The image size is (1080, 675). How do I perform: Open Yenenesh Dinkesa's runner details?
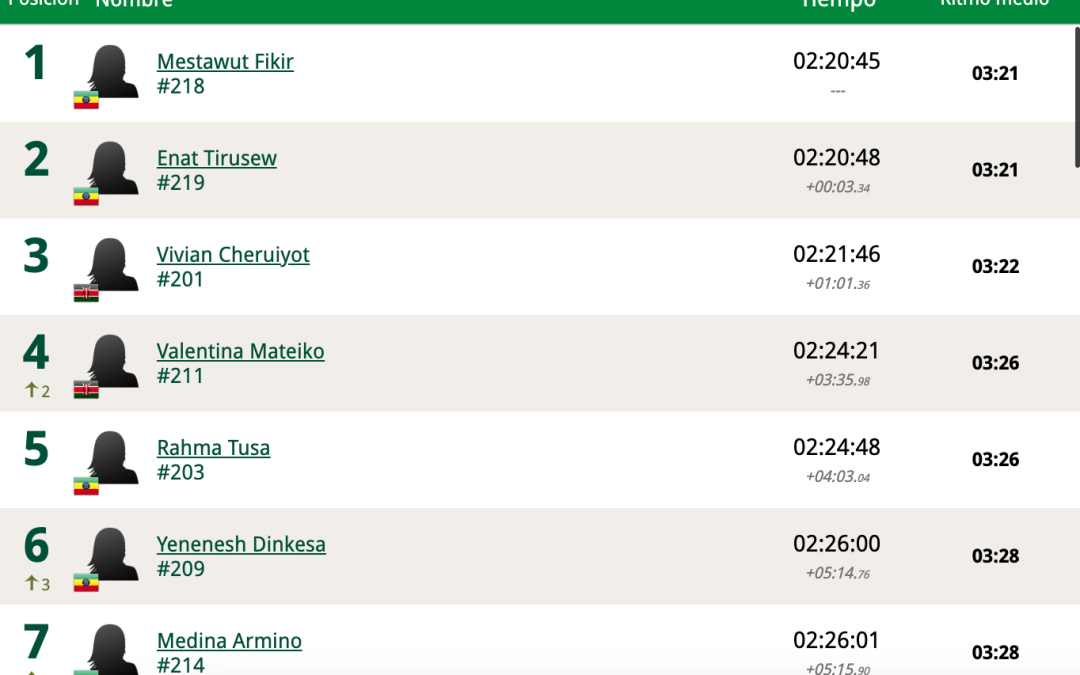click(x=241, y=545)
